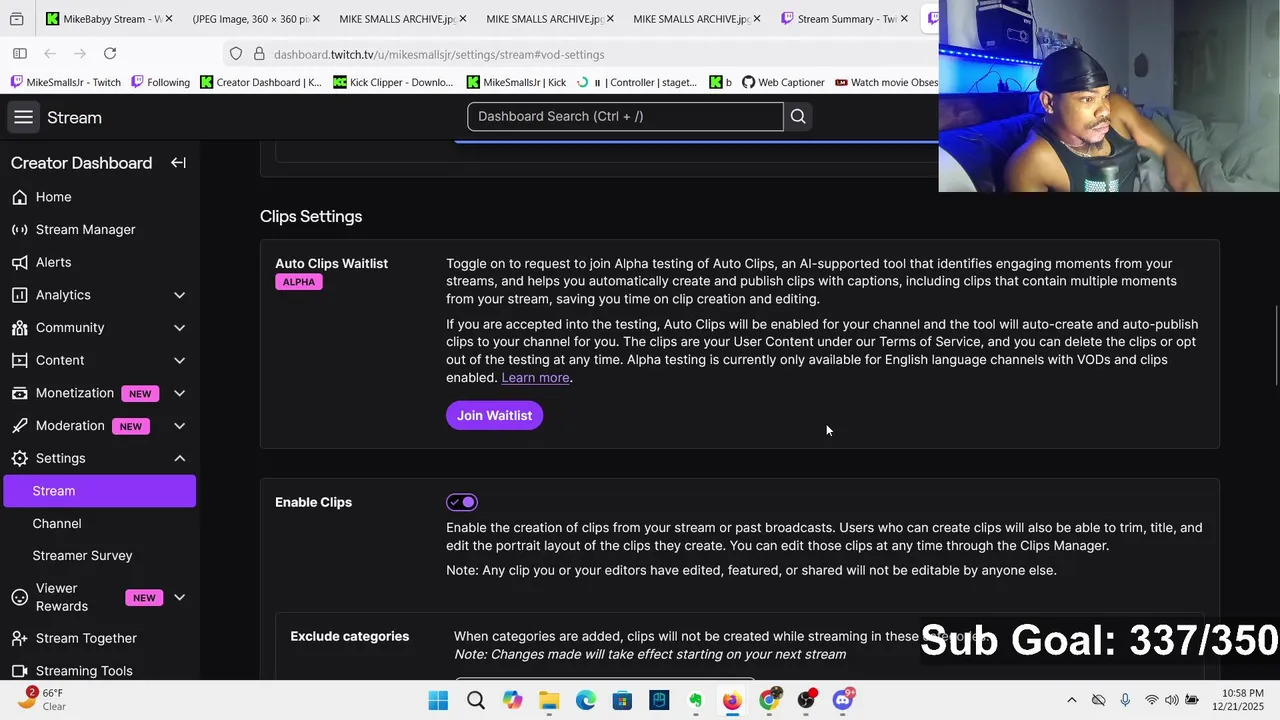
Task: Open the Following bookmark
Action: [160, 82]
